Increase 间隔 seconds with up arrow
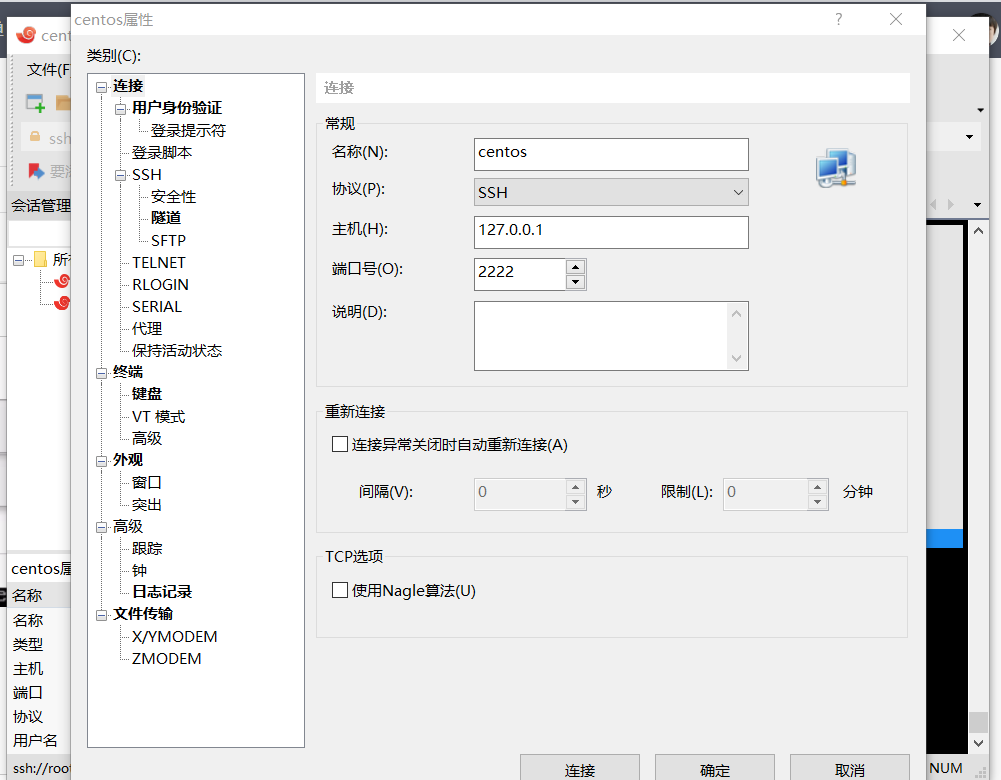 [x=575, y=487]
